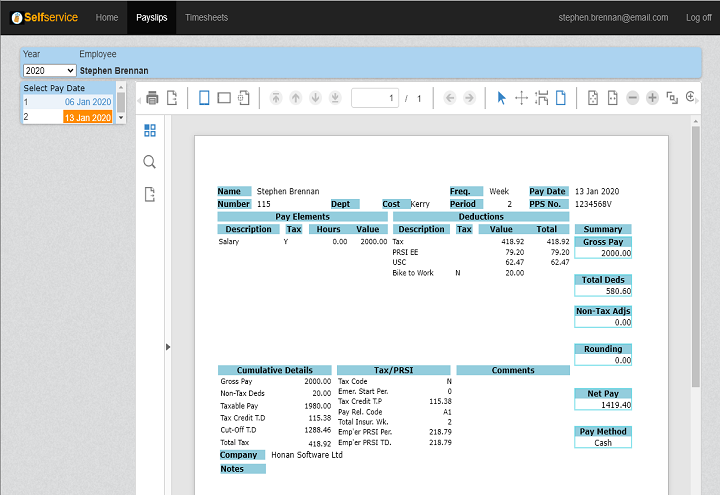Expand the side panel with arrow handle
The image size is (720, 495).
168,347
